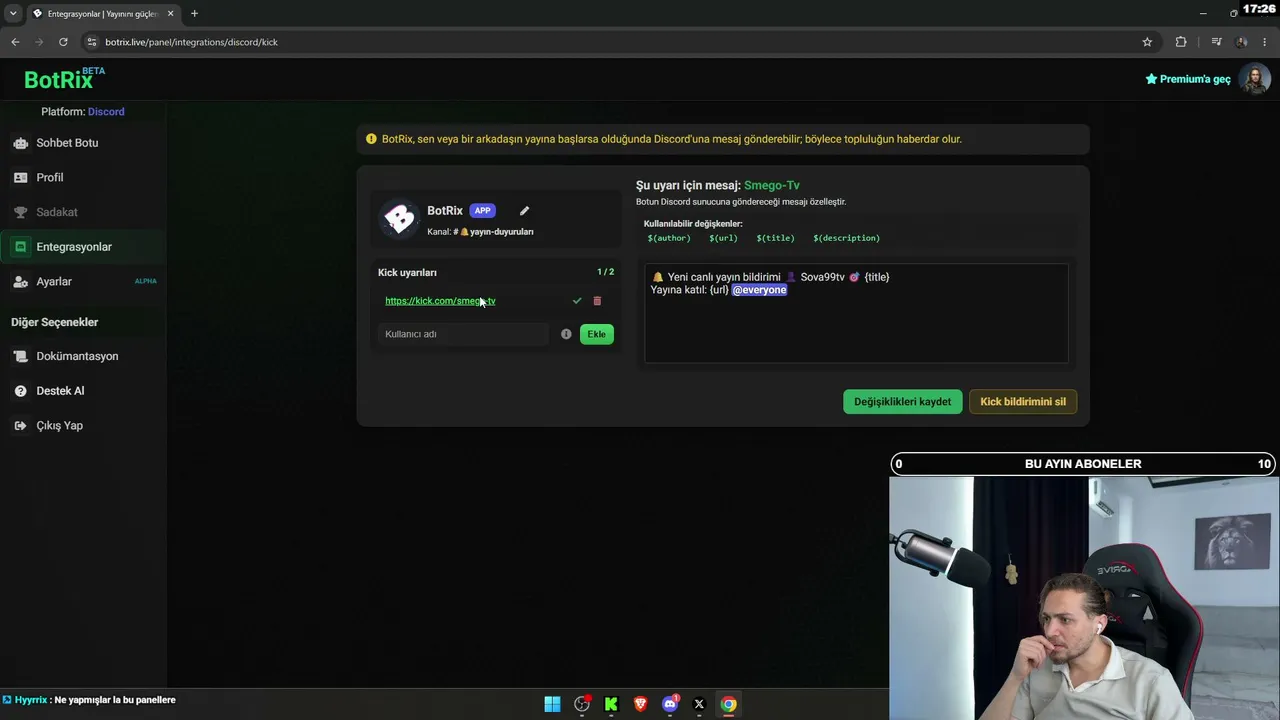Viewport: 1280px width, 720px height.
Task: Open the media controls icon in toolbar
Action: coord(1216,42)
